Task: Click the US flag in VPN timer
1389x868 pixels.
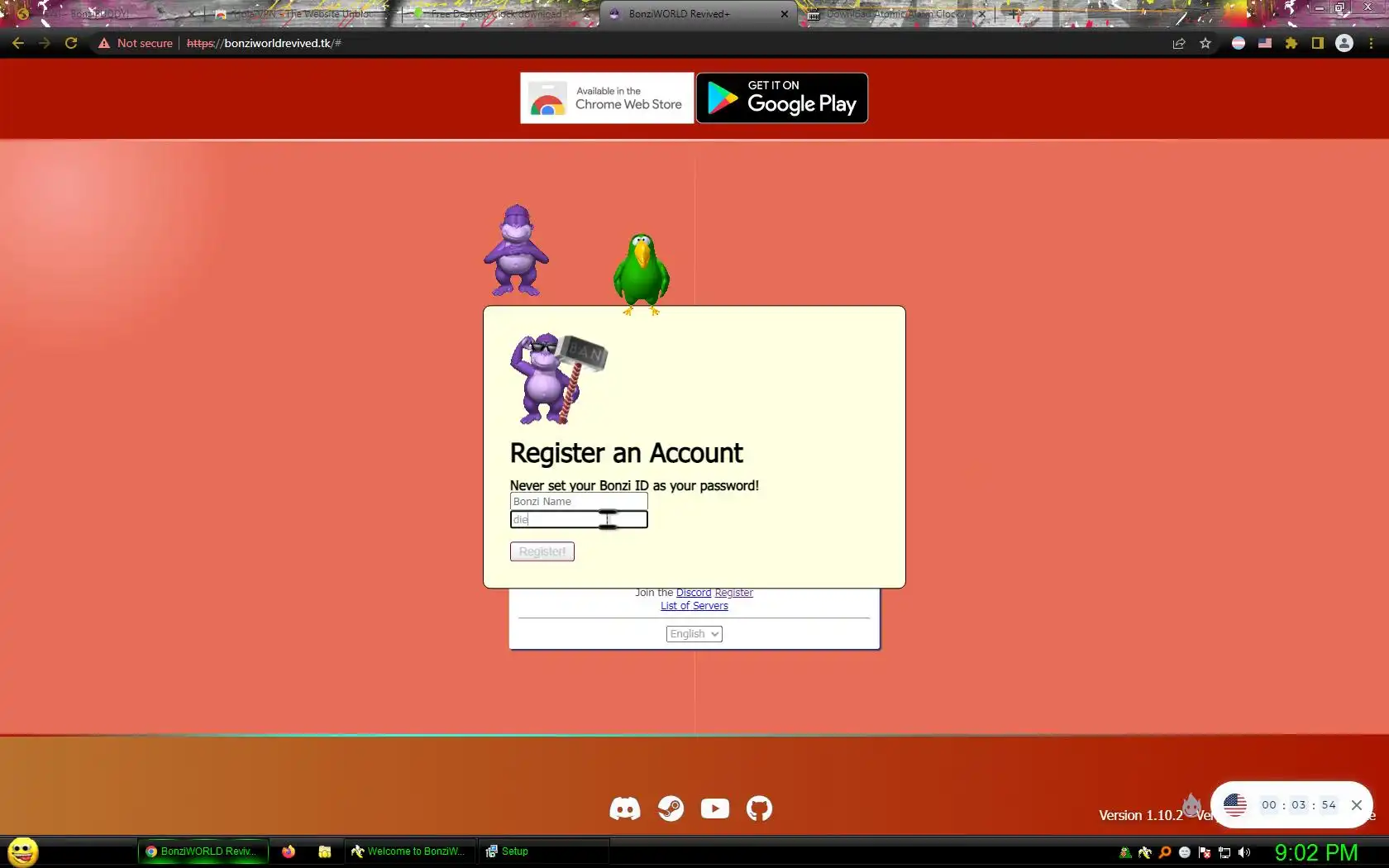Action: (x=1235, y=804)
